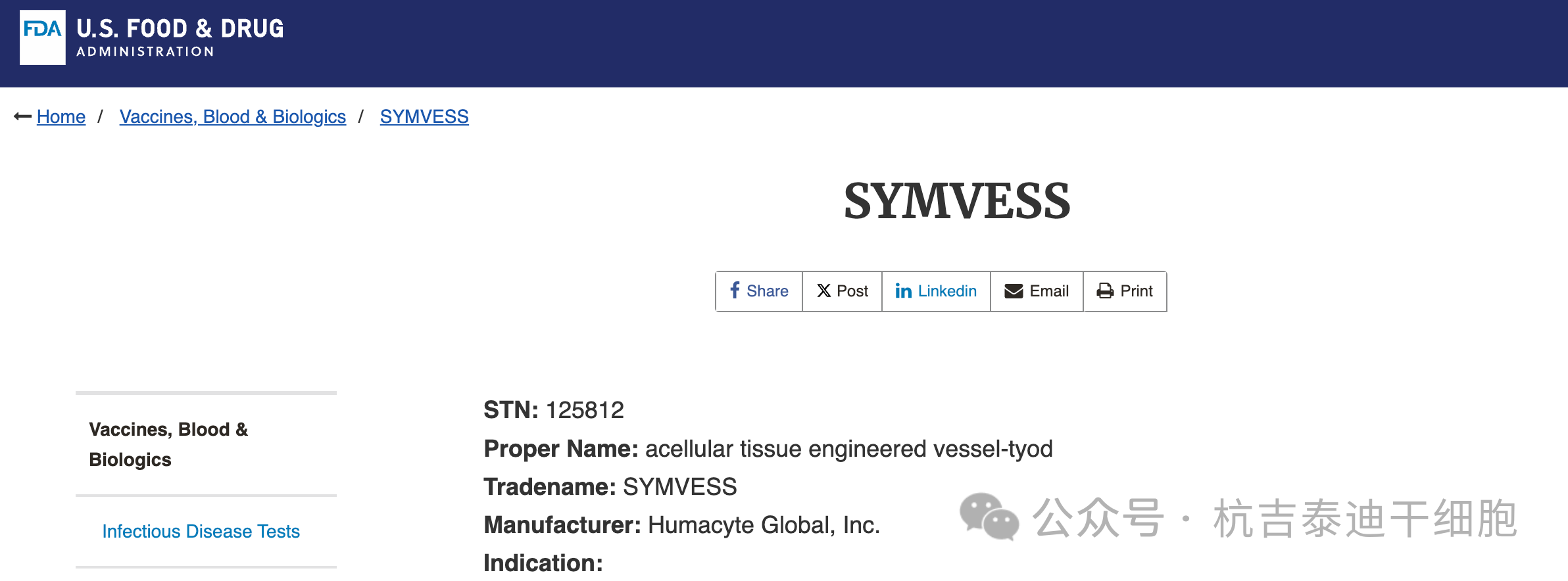Click the FDA logo
Viewport: 1568px width, 581px height.
[x=42, y=36]
